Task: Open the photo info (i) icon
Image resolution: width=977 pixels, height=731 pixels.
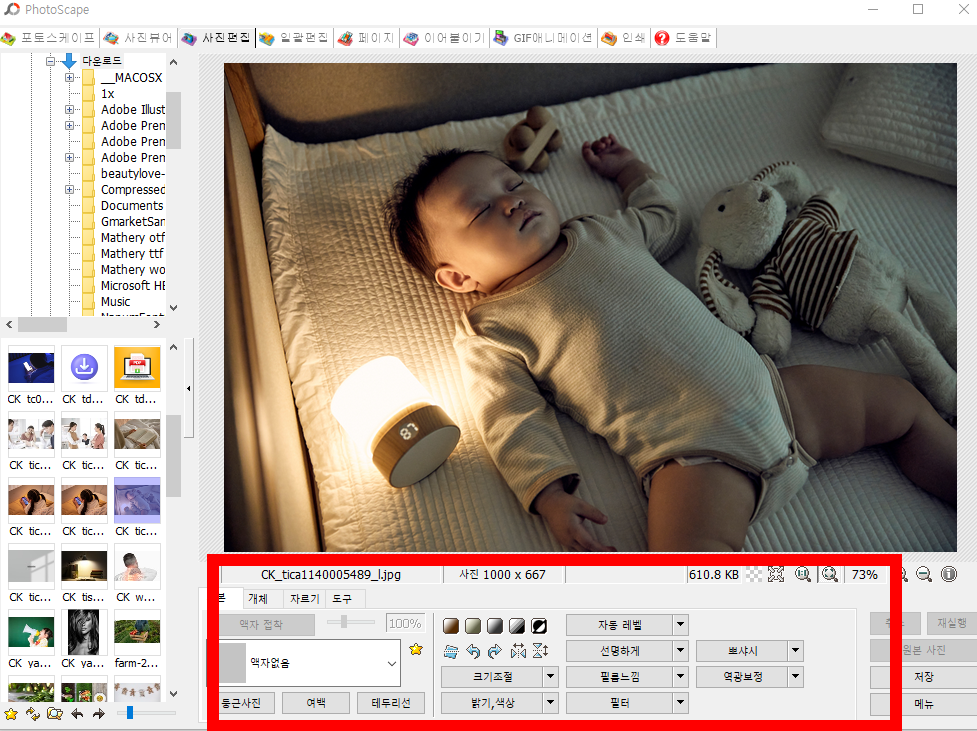Action: (x=949, y=574)
